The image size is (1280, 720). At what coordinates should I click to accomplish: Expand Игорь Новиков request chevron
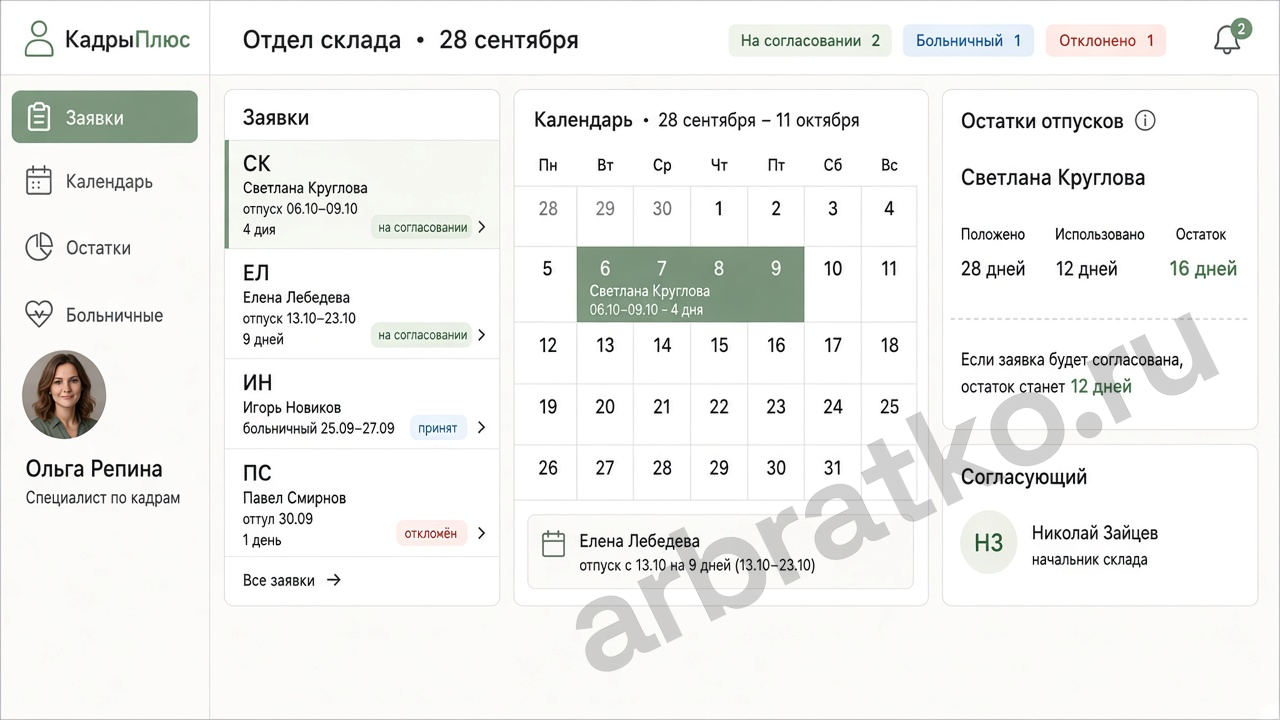482,428
